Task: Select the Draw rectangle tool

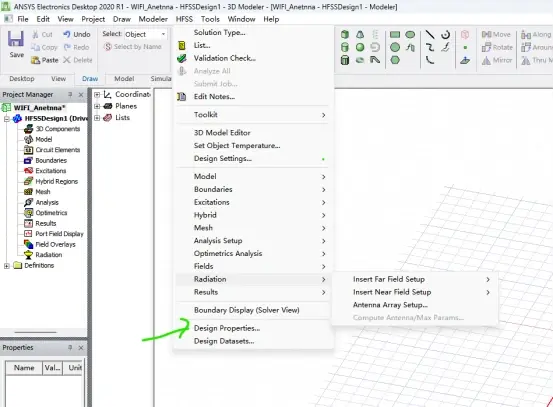Action: pyautogui.click(x=395, y=34)
